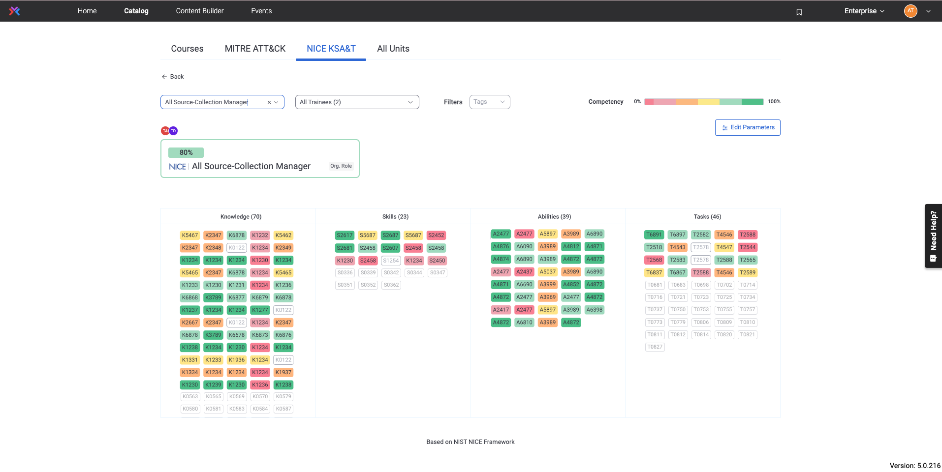Open the Tags filter dropdown
The image size is (942, 472).
(490, 102)
